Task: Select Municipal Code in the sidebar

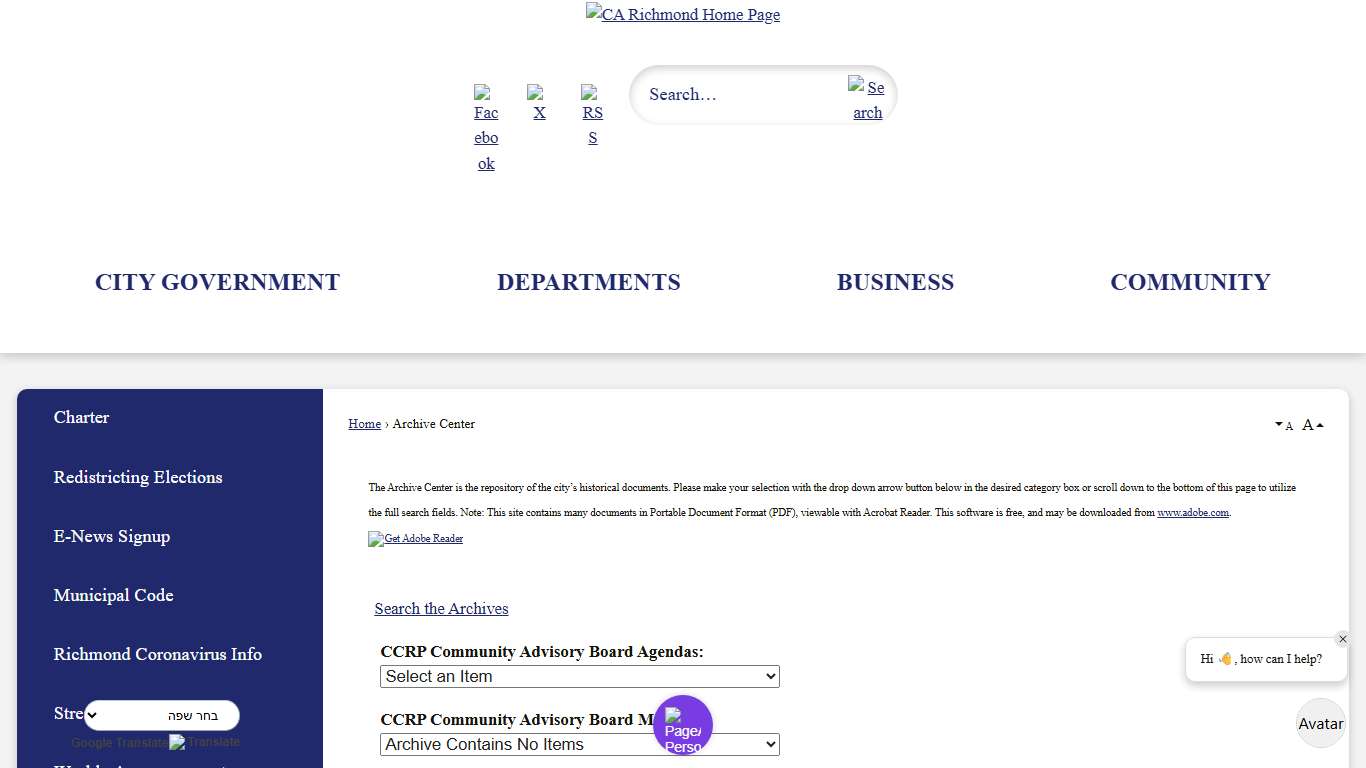Action: (x=114, y=595)
